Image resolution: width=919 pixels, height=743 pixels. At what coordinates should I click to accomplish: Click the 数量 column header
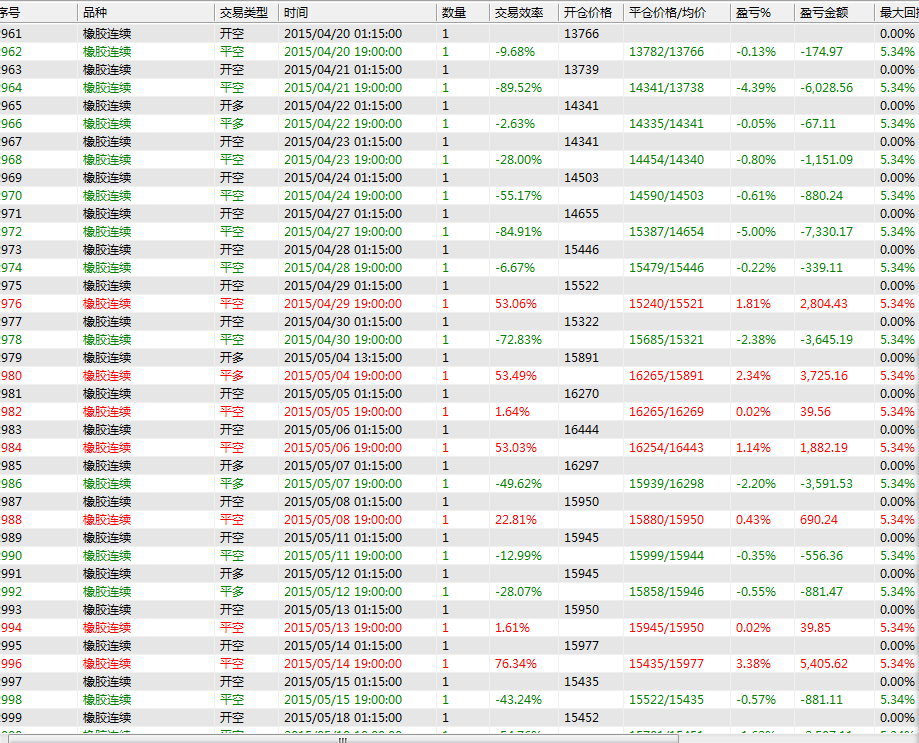[x=453, y=12]
